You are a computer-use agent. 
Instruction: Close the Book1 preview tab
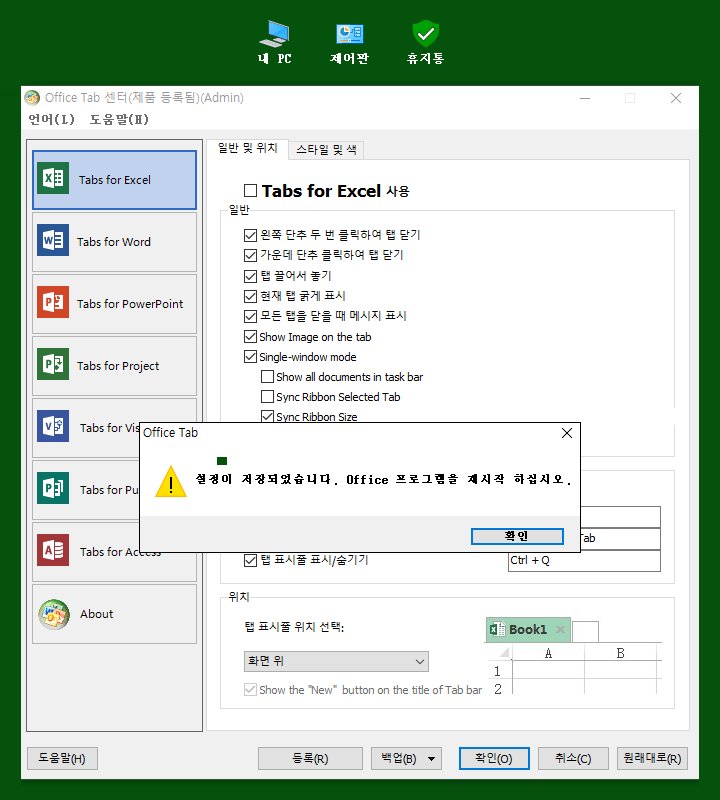pos(560,630)
